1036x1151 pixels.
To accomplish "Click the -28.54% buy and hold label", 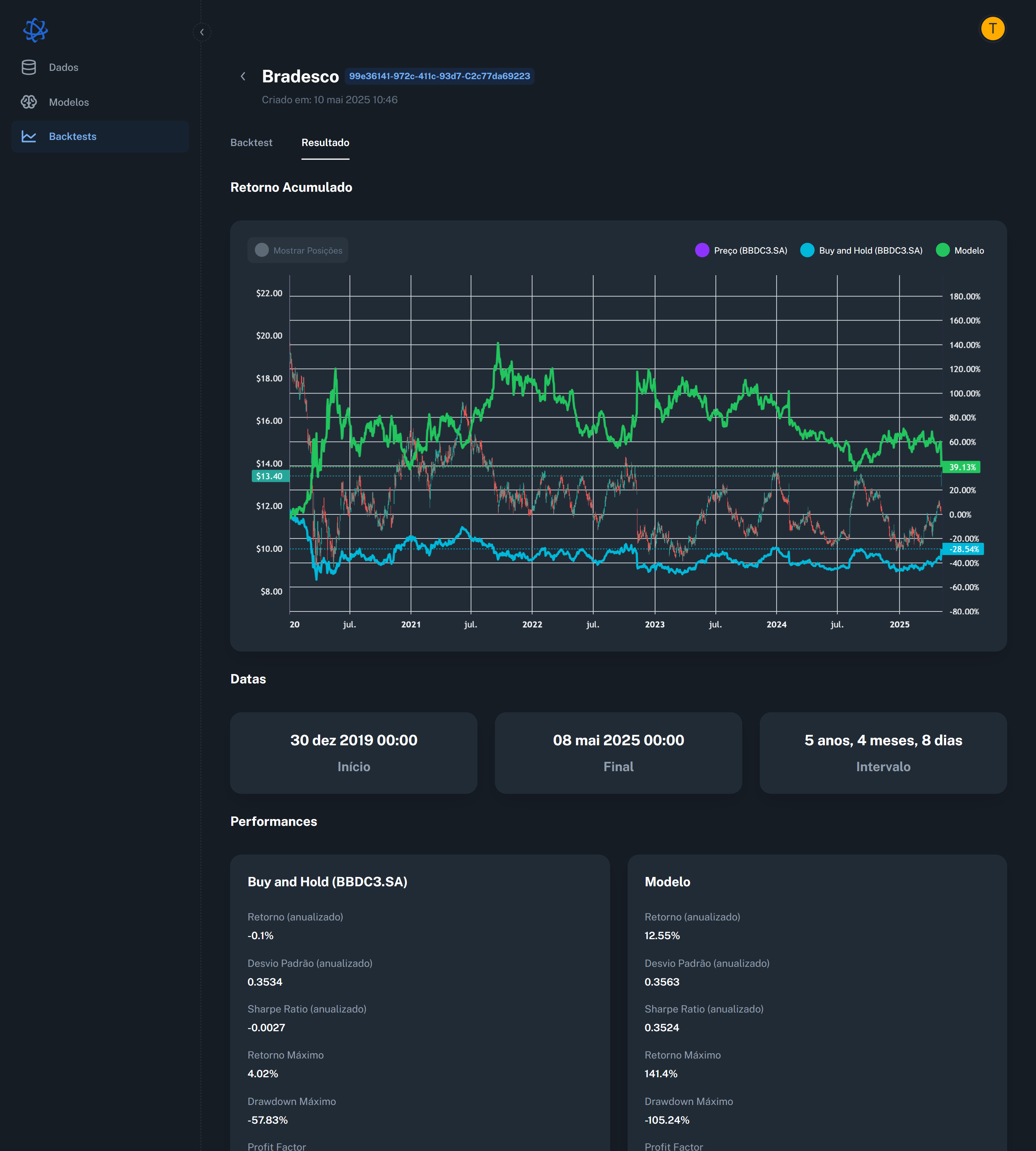I will coord(963,549).
